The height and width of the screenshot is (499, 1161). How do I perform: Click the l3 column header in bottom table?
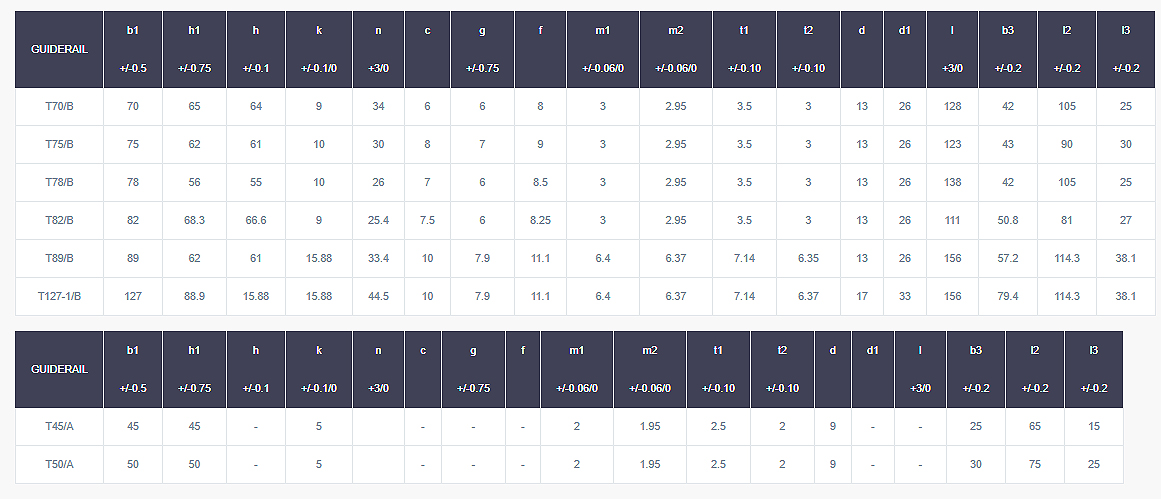1094,369
